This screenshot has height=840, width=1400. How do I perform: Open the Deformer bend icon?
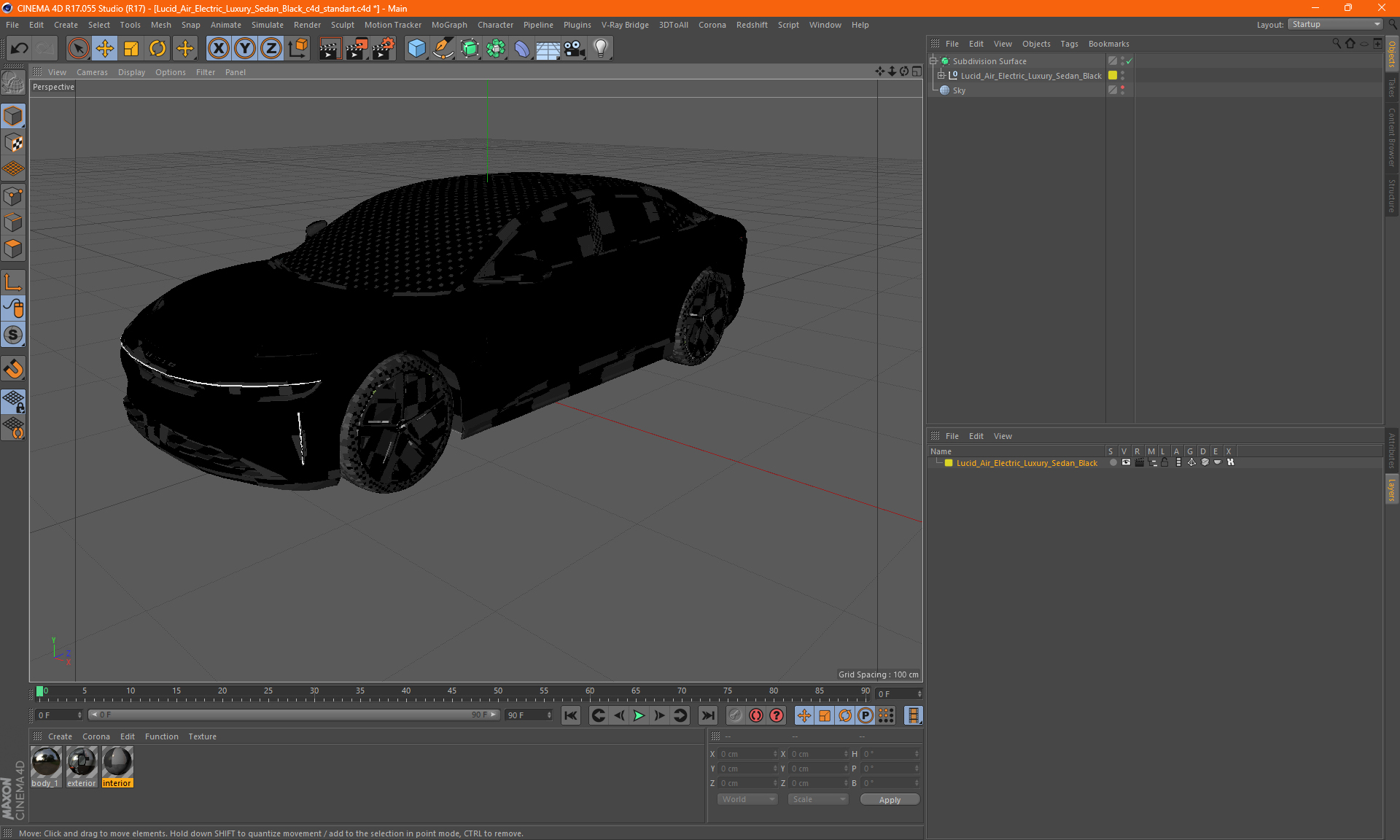tap(522, 49)
